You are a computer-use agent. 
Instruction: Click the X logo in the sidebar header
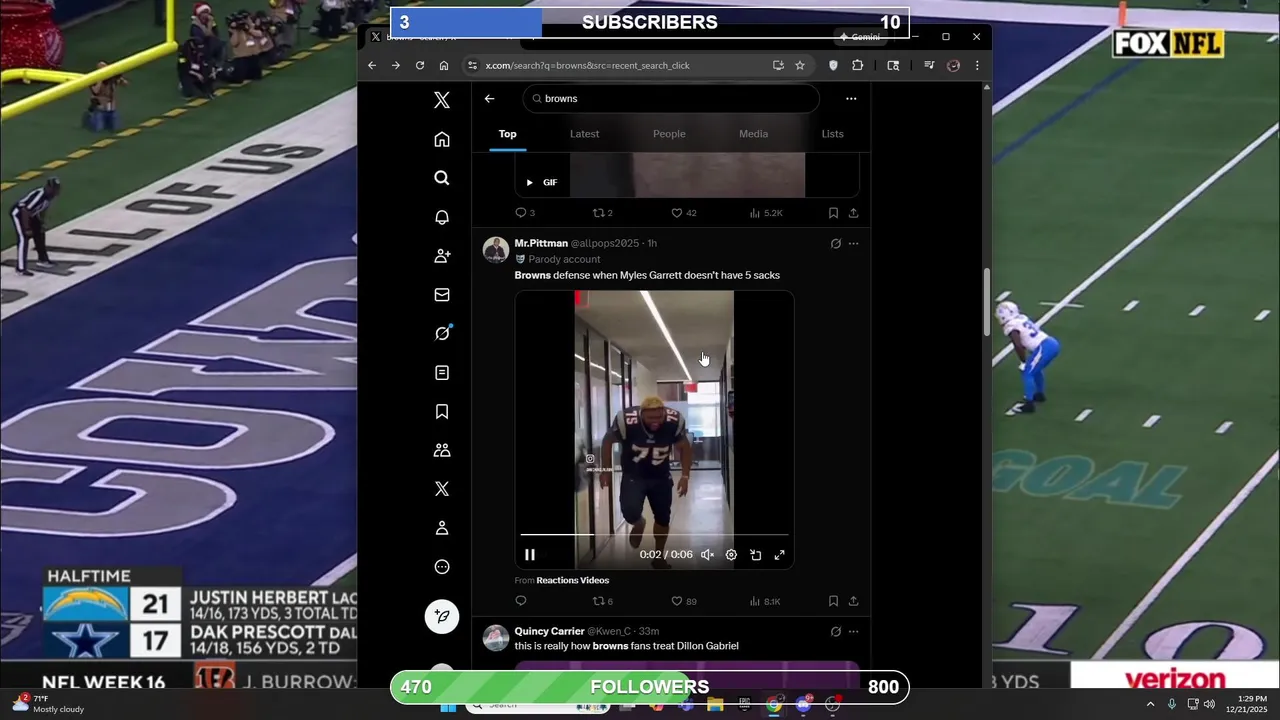click(x=442, y=100)
